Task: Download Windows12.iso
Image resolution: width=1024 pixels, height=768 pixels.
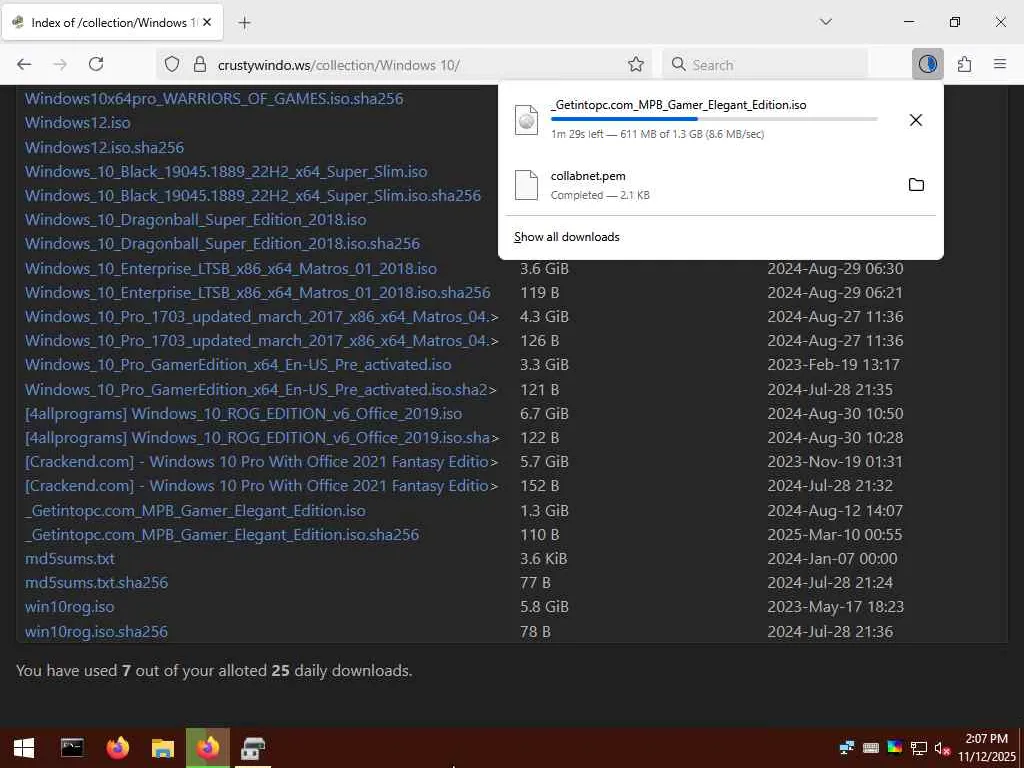Action: (78, 123)
